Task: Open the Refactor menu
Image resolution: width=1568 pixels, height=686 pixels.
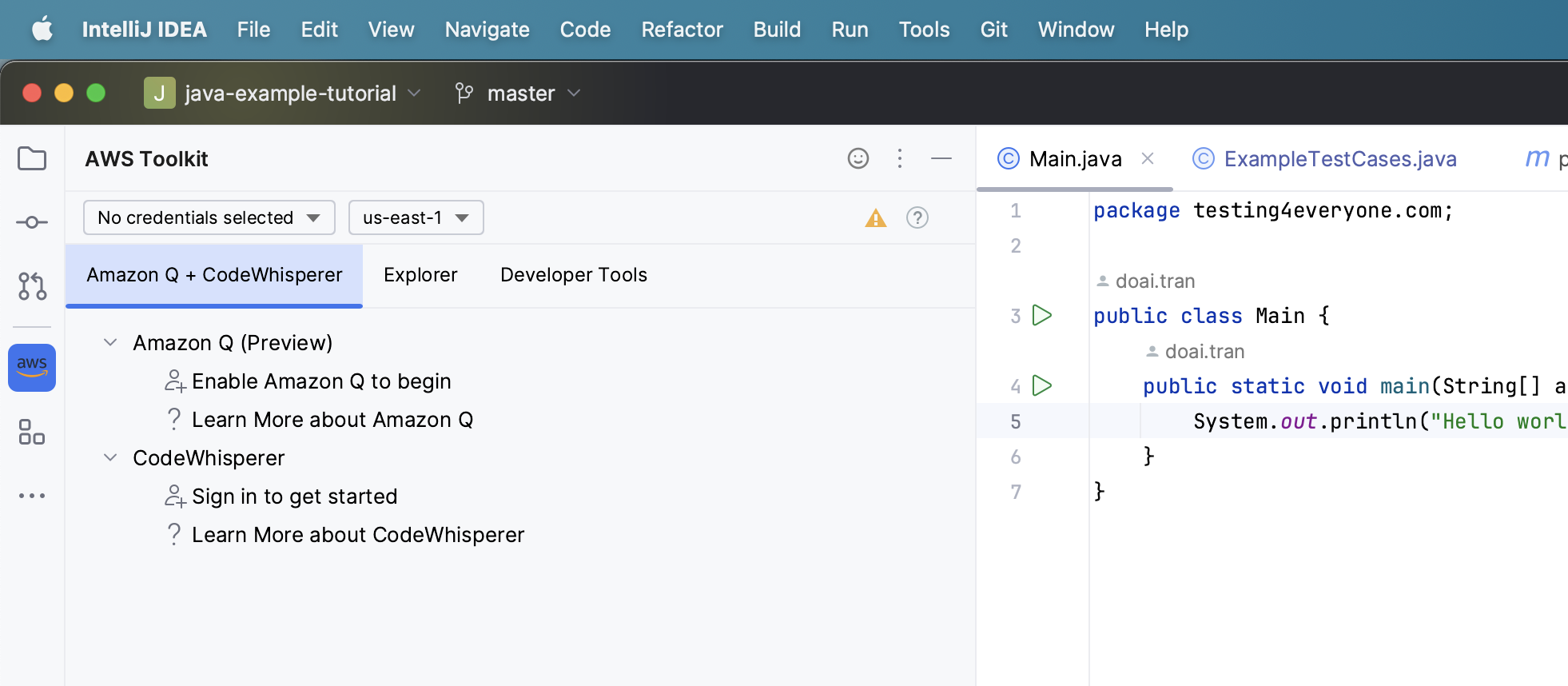Action: (683, 30)
